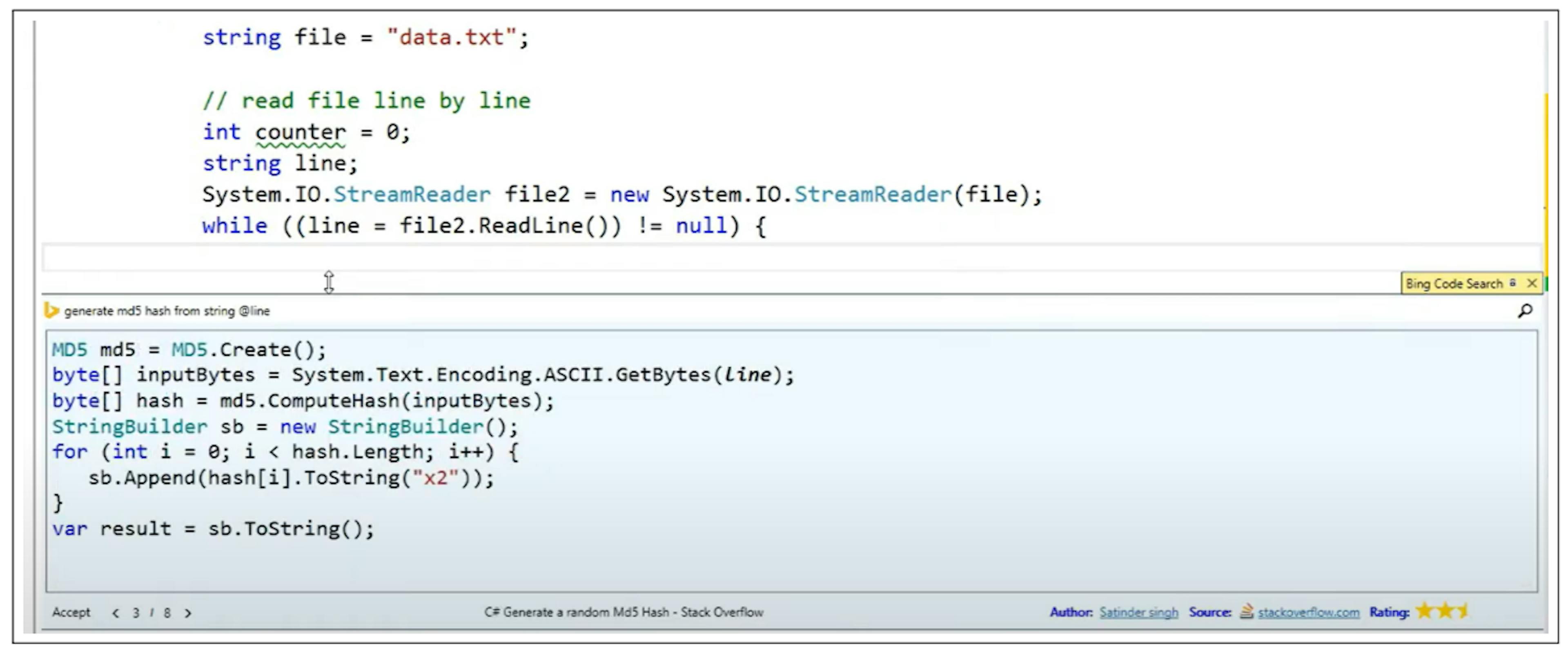Click the 'Source:' label
1568x657 pixels.
pyautogui.click(x=1210, y=612)
